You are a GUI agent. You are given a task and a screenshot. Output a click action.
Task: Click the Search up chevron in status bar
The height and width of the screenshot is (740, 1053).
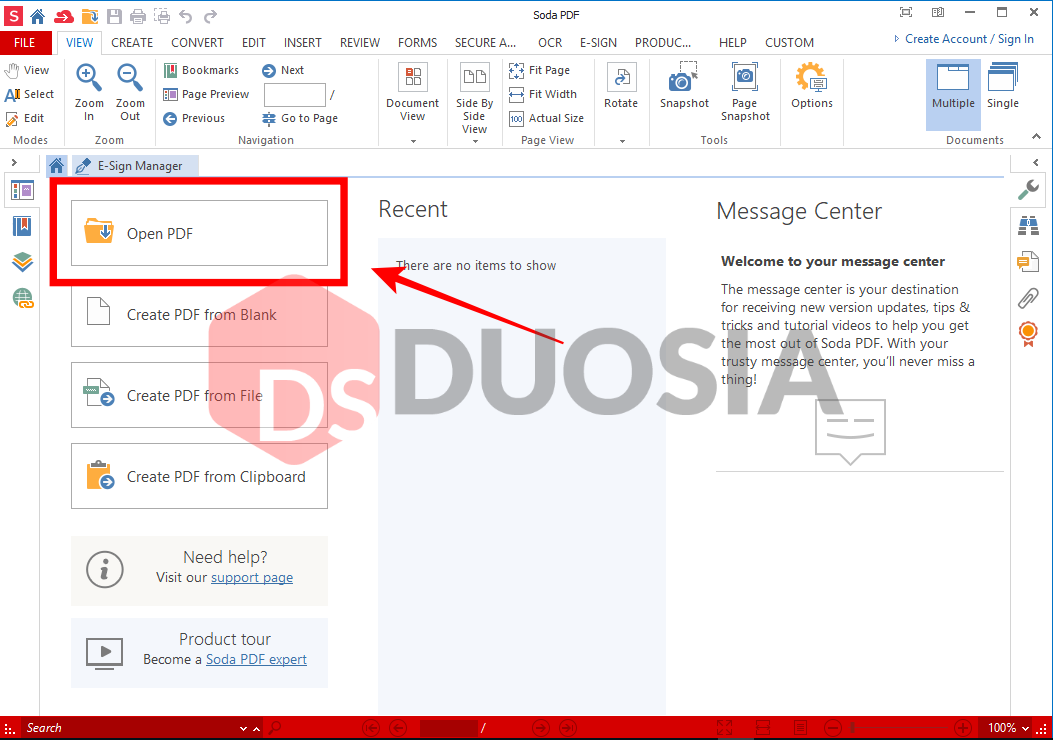pos(256,729)
